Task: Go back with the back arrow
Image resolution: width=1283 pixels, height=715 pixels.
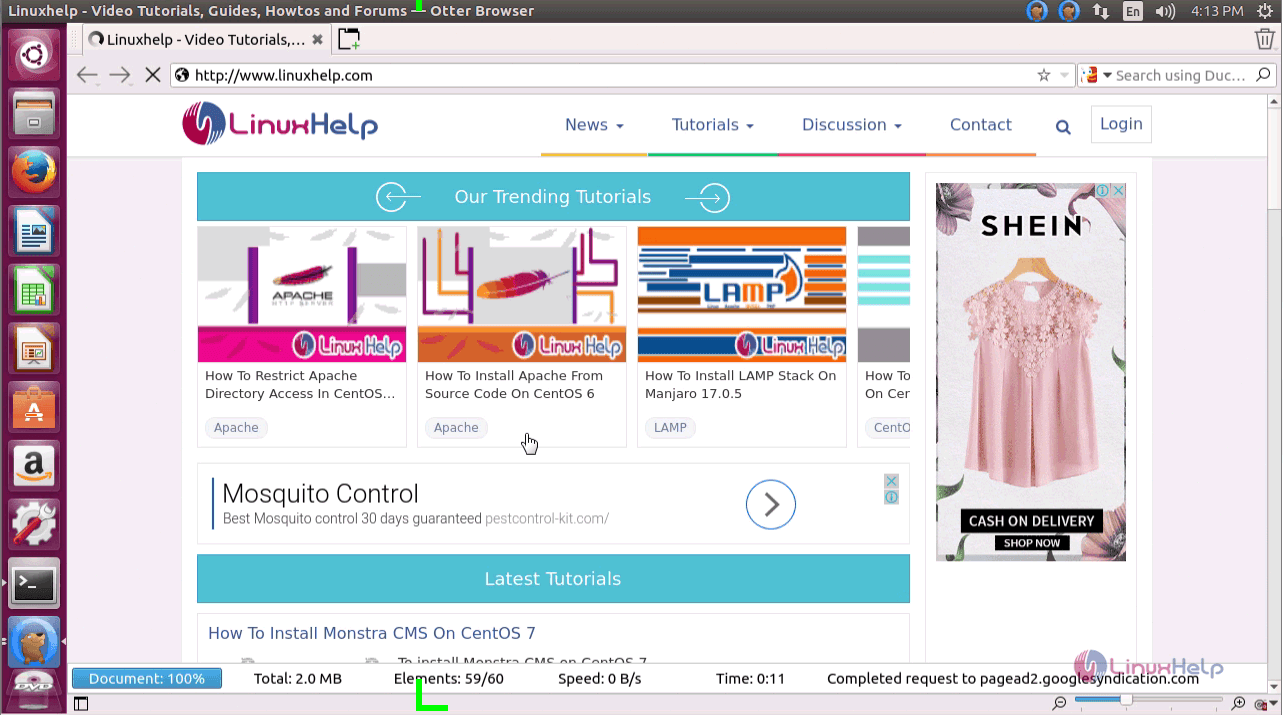Action: pos(87,75)
